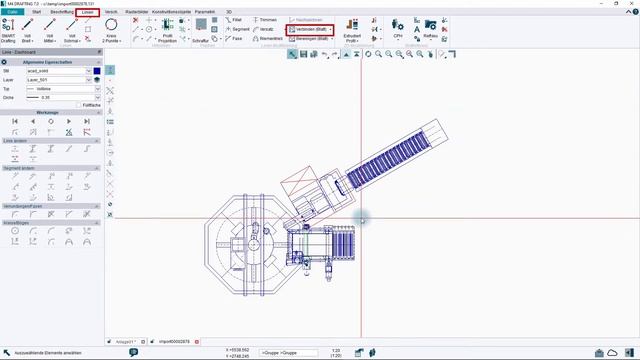Click the full circle tool in Kreise/Bögen

click(x=15, y=231)
